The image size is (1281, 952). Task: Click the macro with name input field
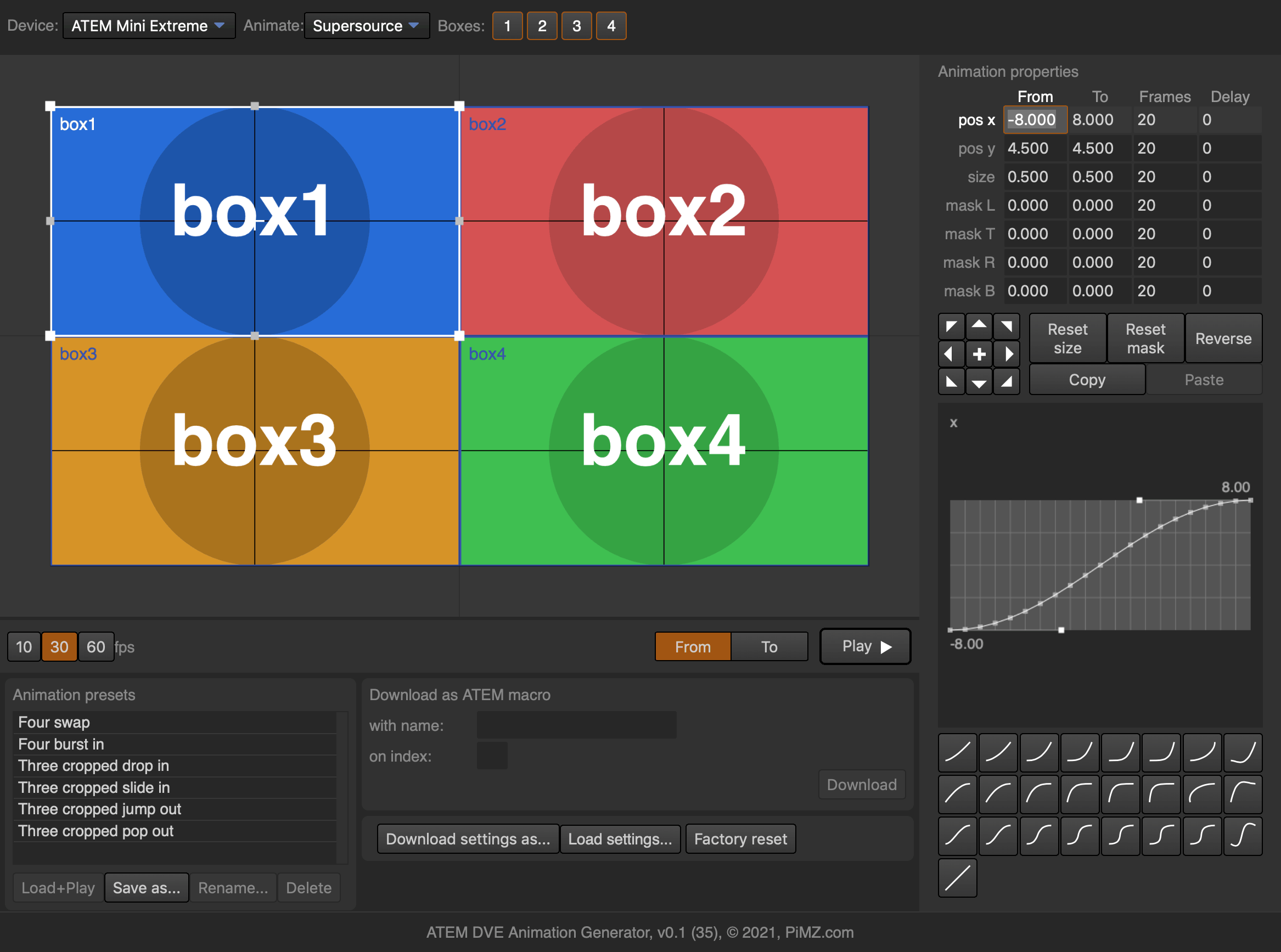pyautogui.click(x=576, y=725)
